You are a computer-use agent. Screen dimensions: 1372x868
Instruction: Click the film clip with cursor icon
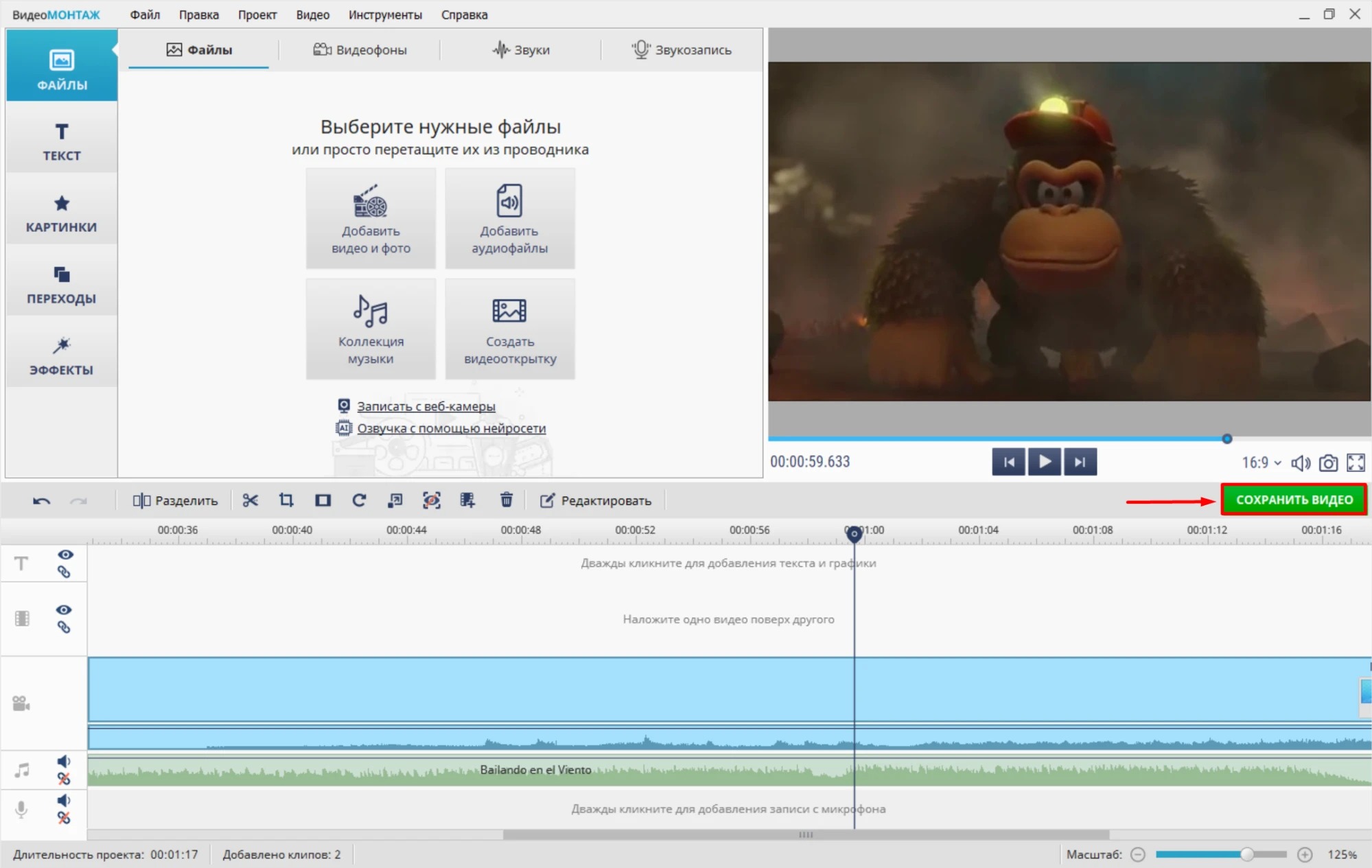tap(468, 500)
